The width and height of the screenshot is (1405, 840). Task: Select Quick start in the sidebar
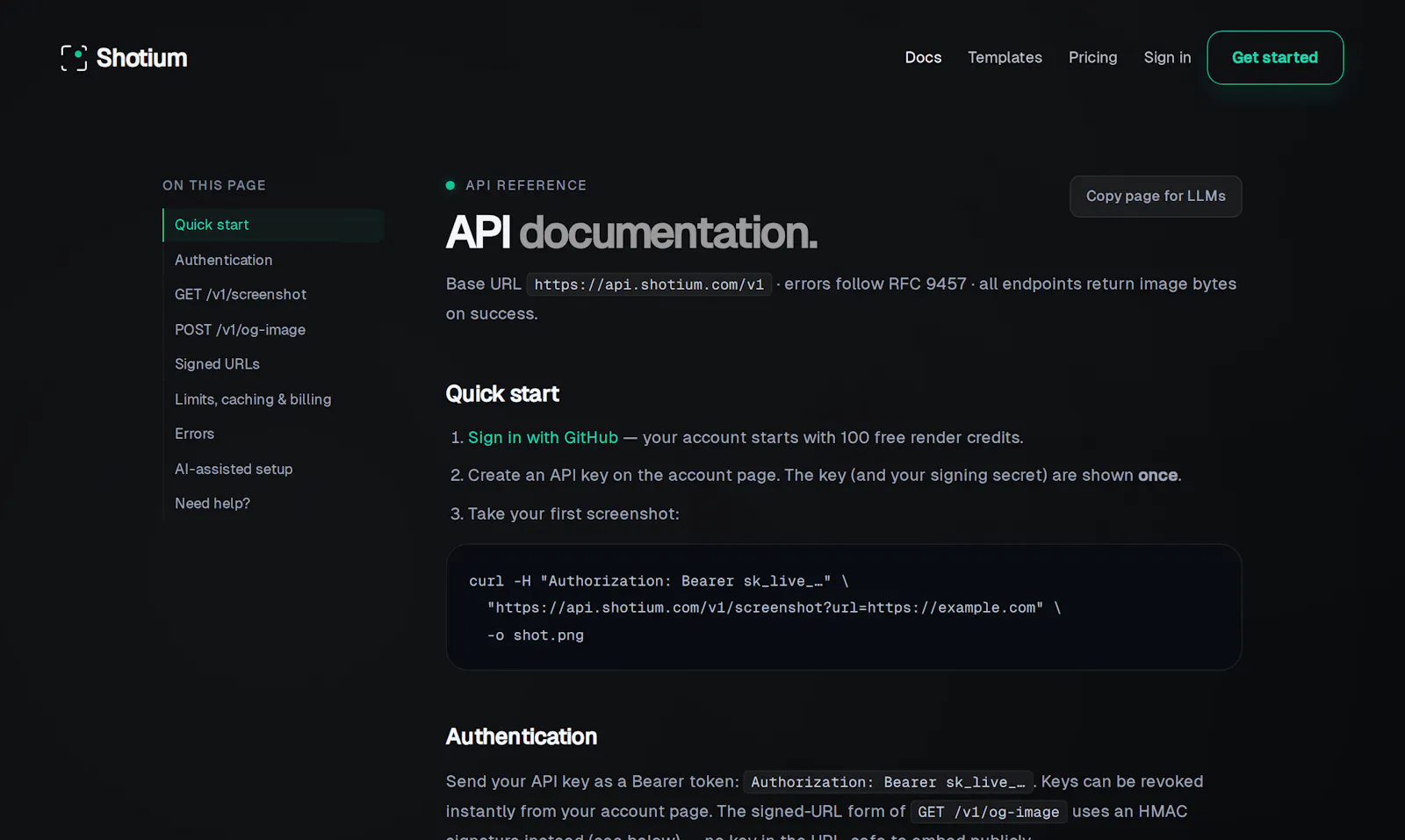point(273,225)
